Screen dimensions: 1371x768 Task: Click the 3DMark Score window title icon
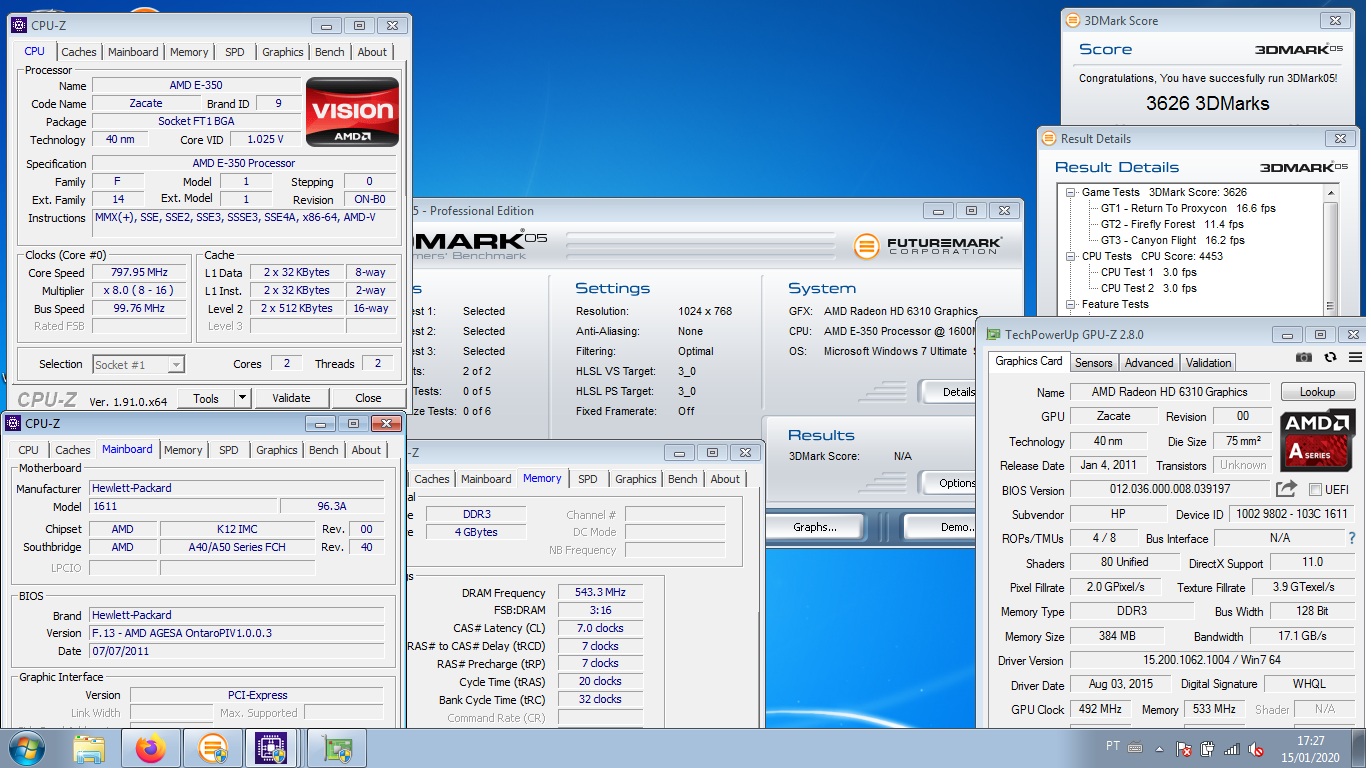1073,20
